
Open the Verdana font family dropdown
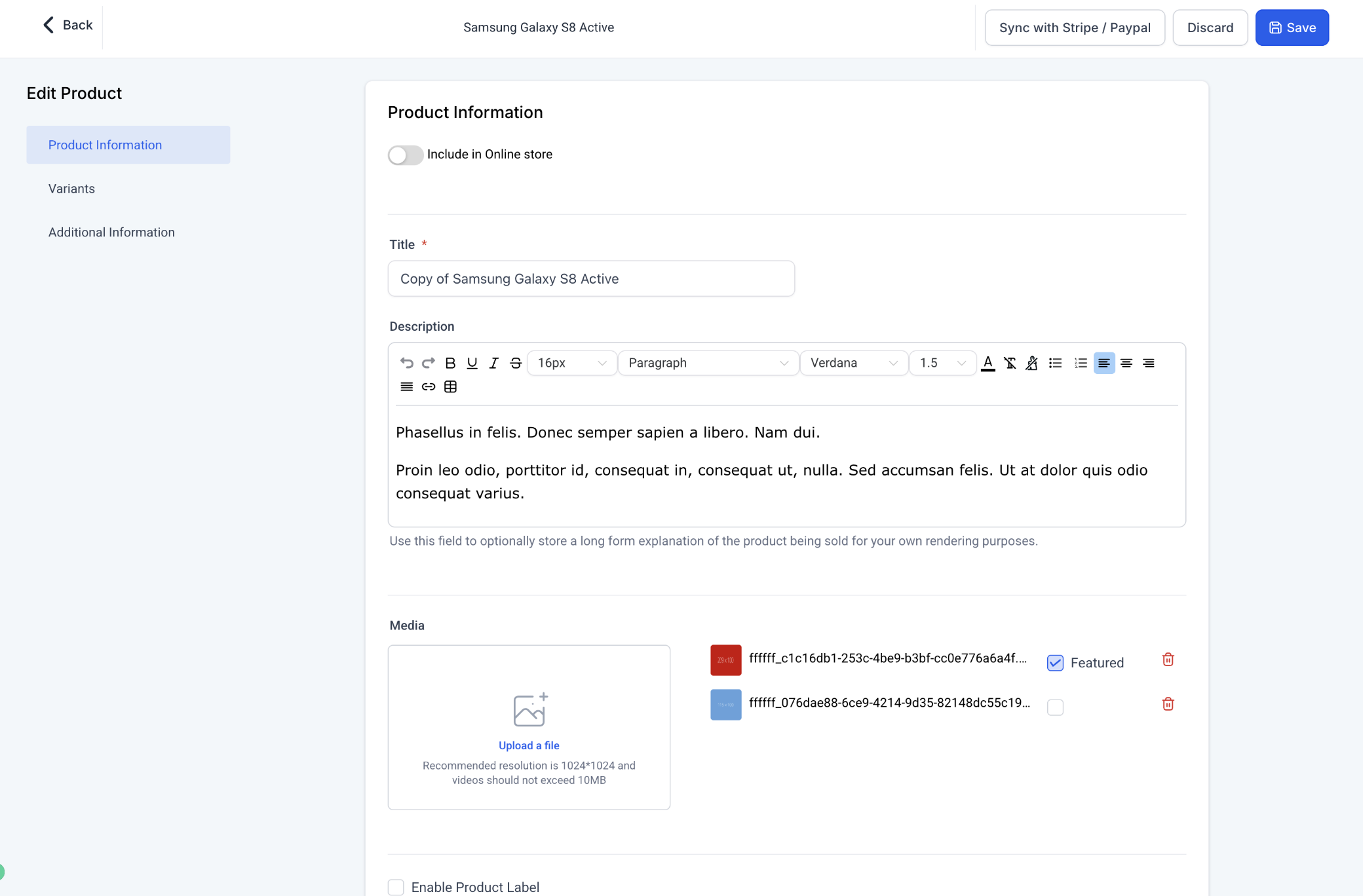click(853, 363)
